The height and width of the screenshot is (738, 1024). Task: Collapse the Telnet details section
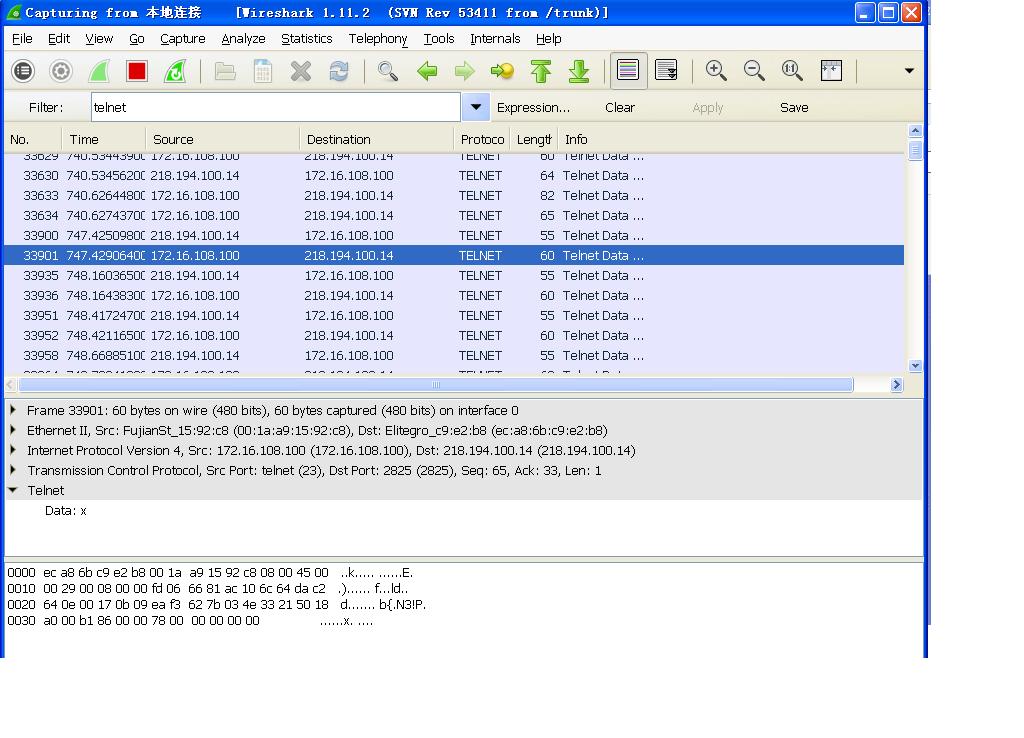click(x=13, y=490)
